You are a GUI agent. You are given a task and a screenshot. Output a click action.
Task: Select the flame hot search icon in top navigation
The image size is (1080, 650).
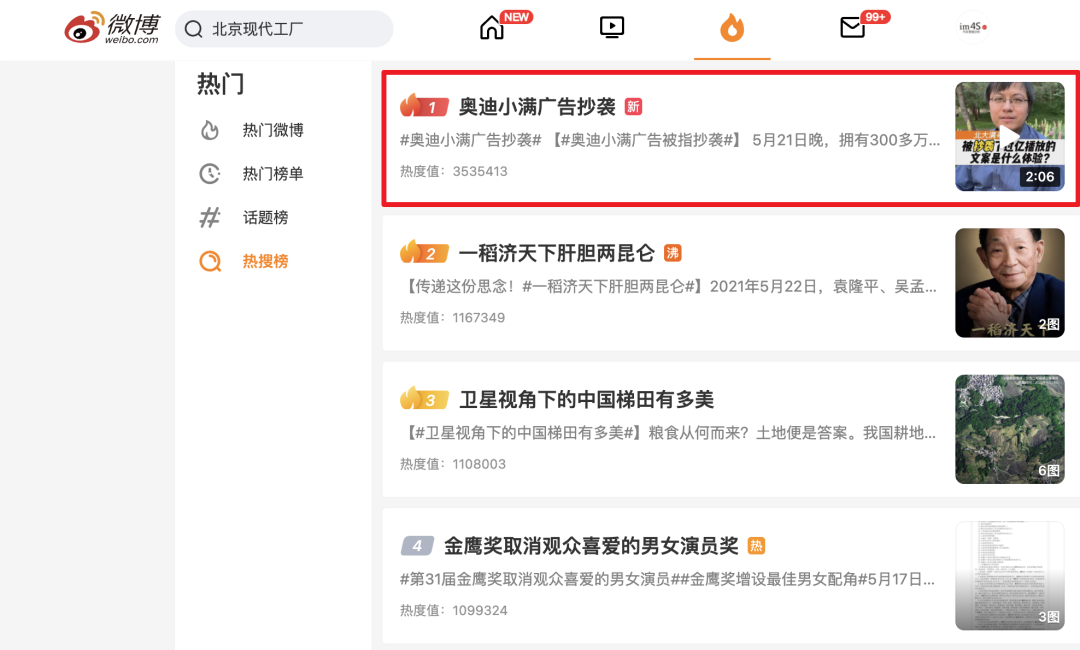tap(732, 29)
